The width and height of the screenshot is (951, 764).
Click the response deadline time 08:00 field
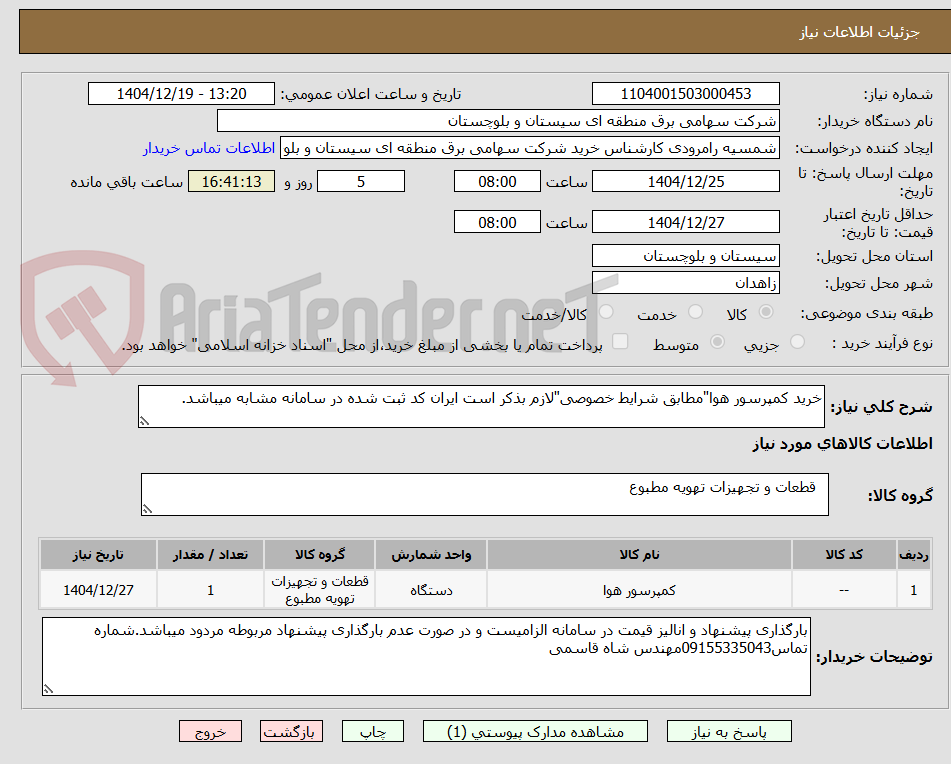click(497, 181)
